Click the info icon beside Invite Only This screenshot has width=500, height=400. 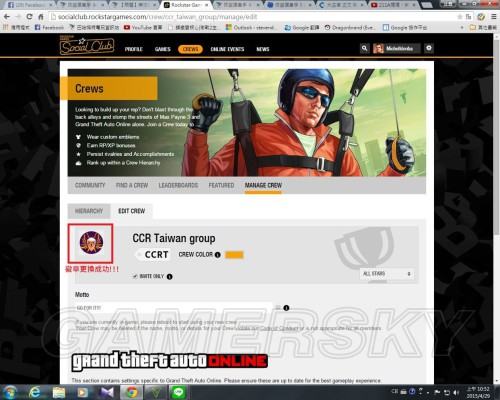point(169,276)
